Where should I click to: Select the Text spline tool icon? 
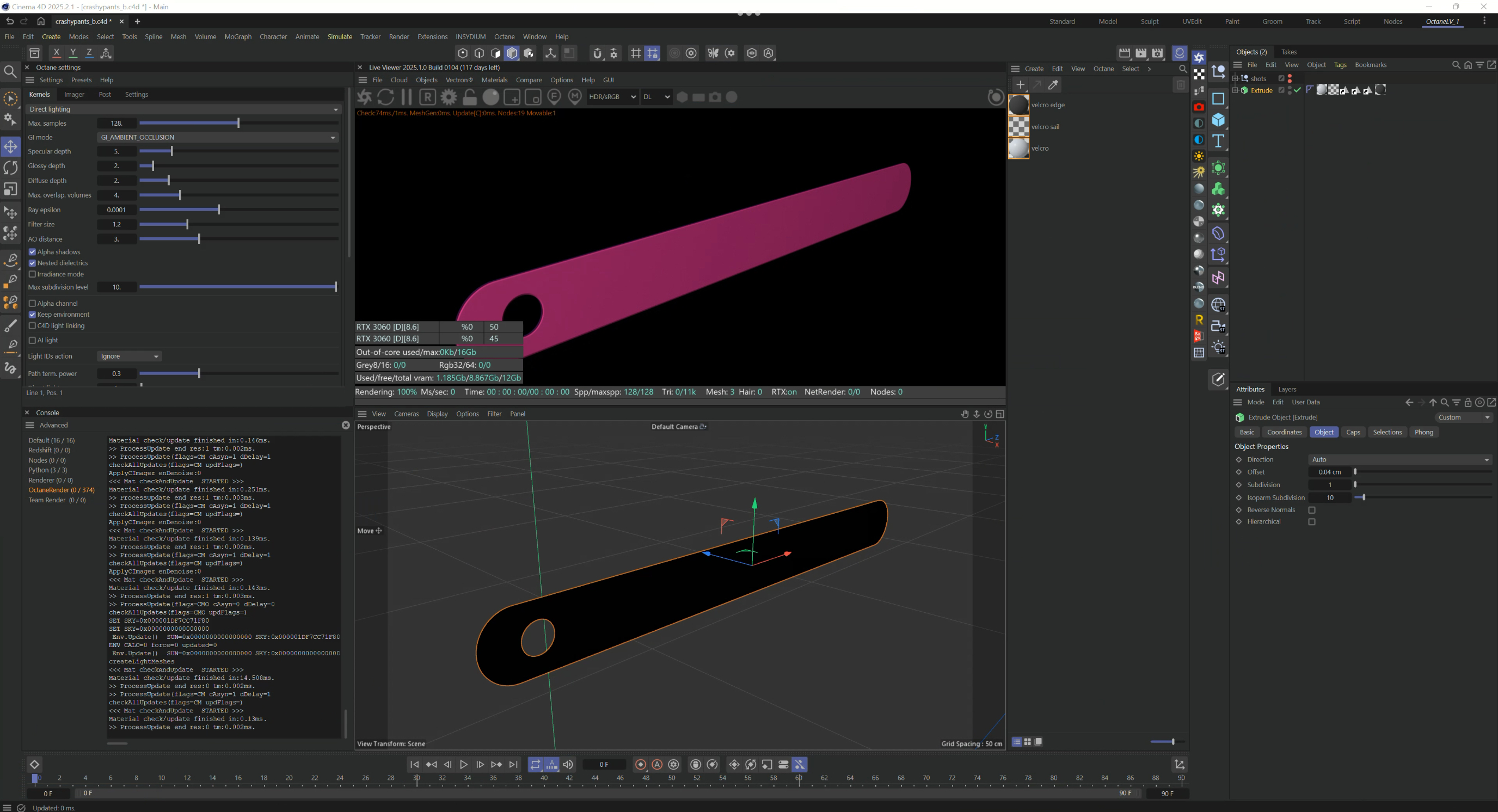[x=1218, y=142]
